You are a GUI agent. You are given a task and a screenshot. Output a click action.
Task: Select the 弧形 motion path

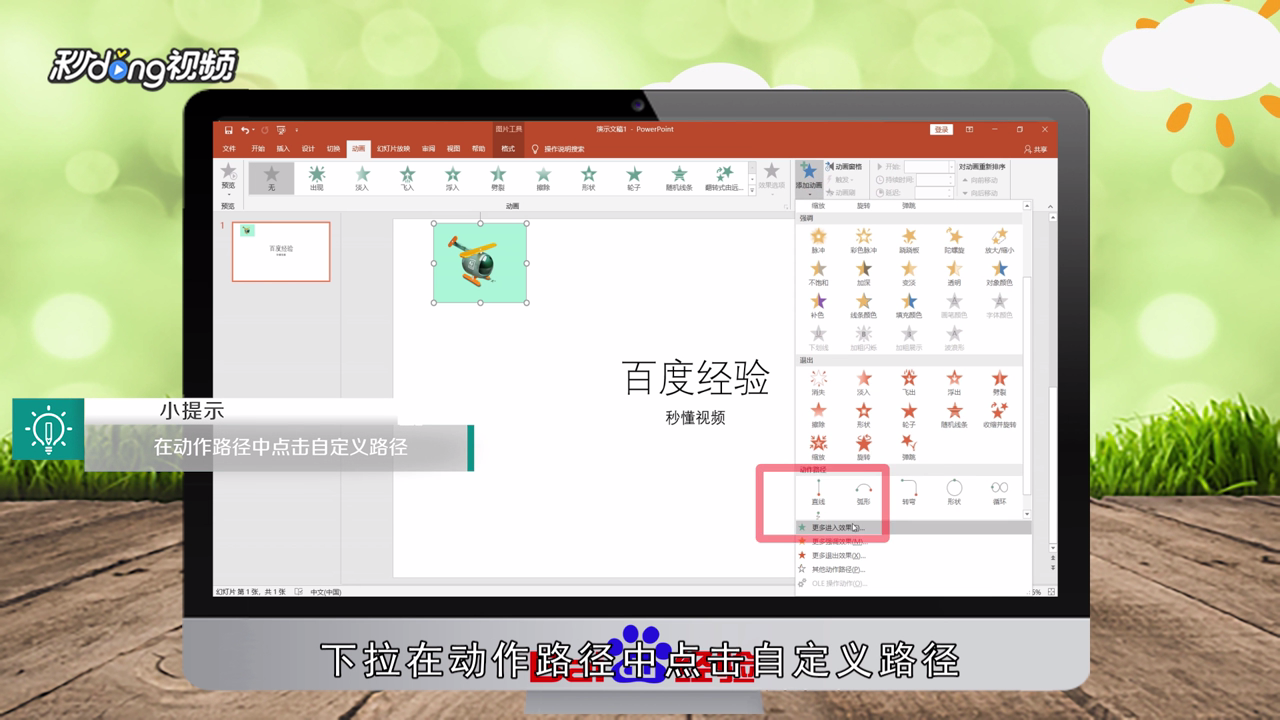pos(863,492)
